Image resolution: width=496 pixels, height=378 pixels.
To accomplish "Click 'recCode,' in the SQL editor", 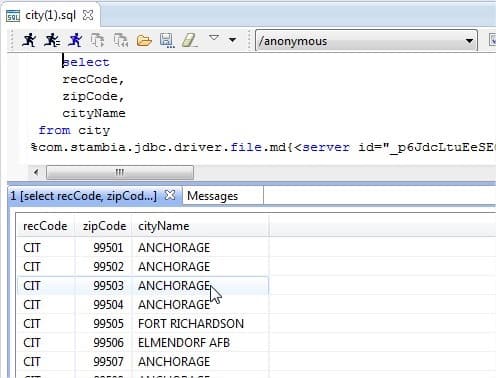I will [93, 79].
